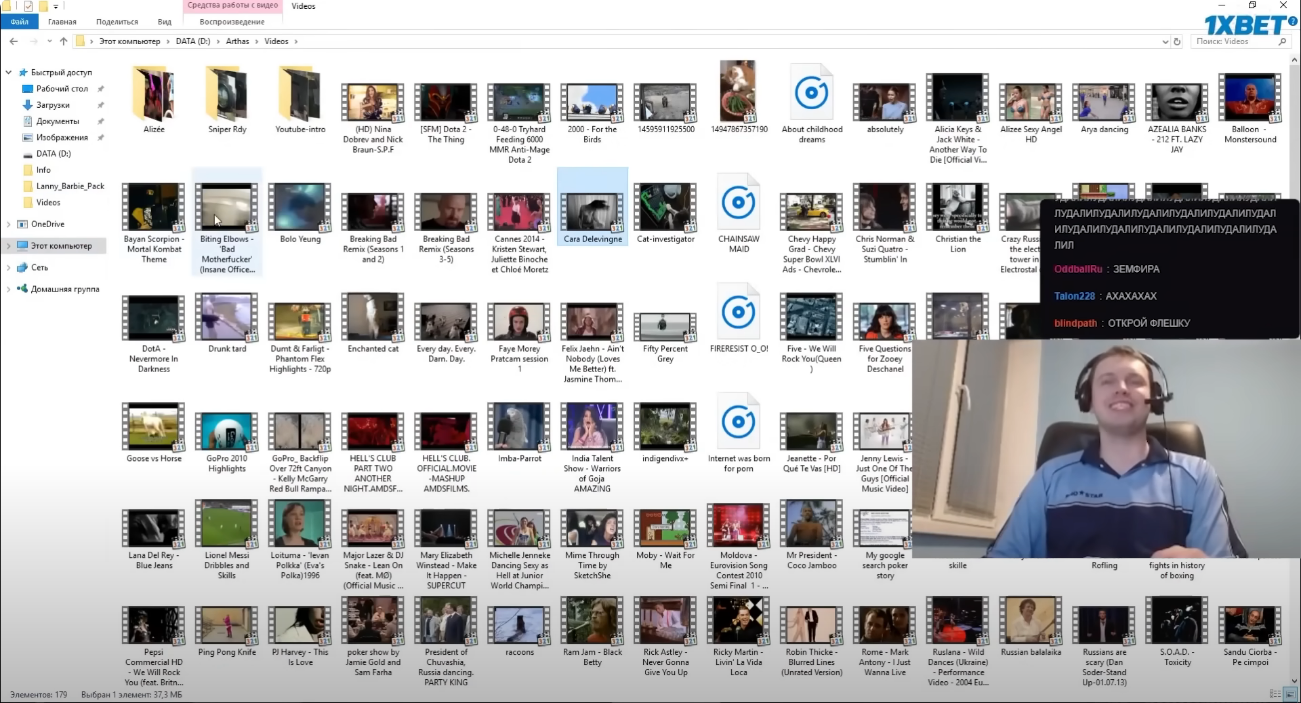This screenshot has height=703, width=1301.
Task: Switch to the Вид ribbon tab
Action: click(x=164, y=21)
